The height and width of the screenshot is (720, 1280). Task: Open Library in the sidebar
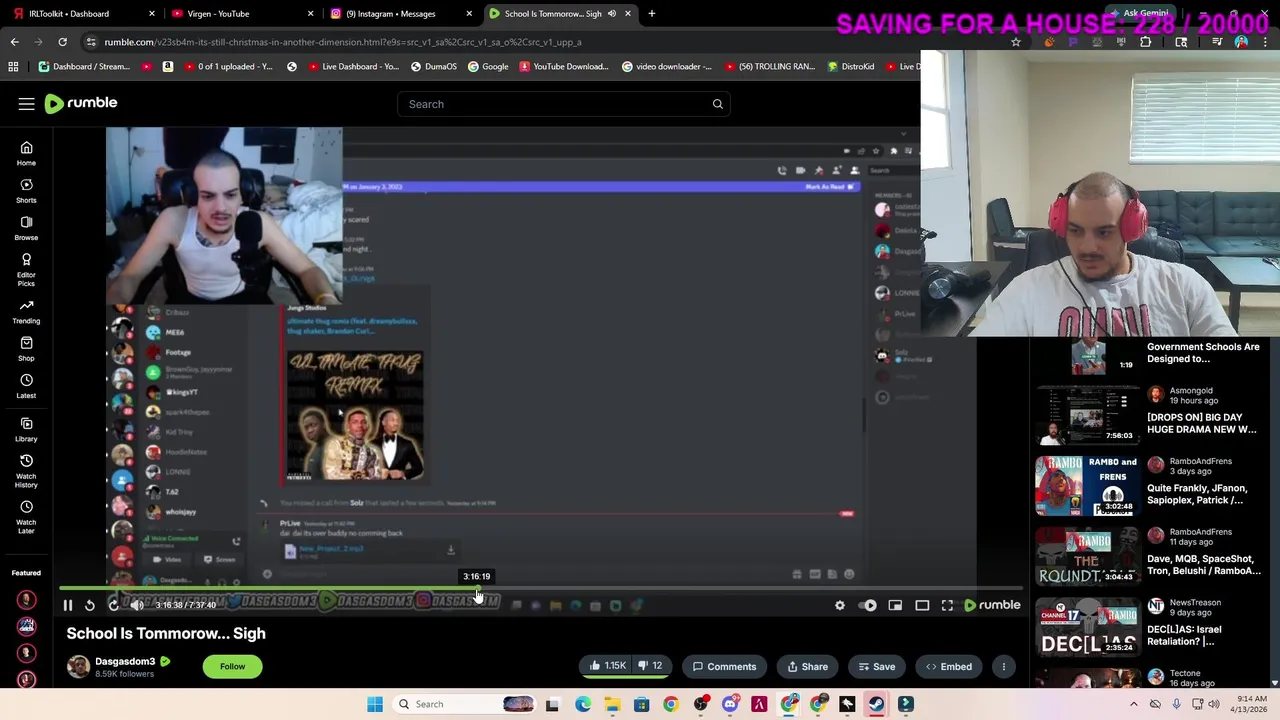click(x=26, y=429)
